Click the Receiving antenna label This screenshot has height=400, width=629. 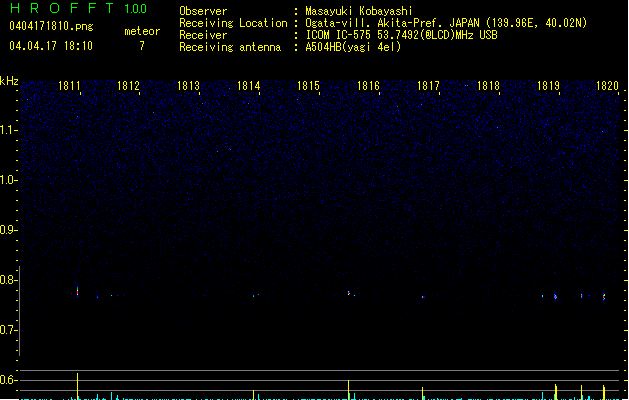tap(230, 47)
